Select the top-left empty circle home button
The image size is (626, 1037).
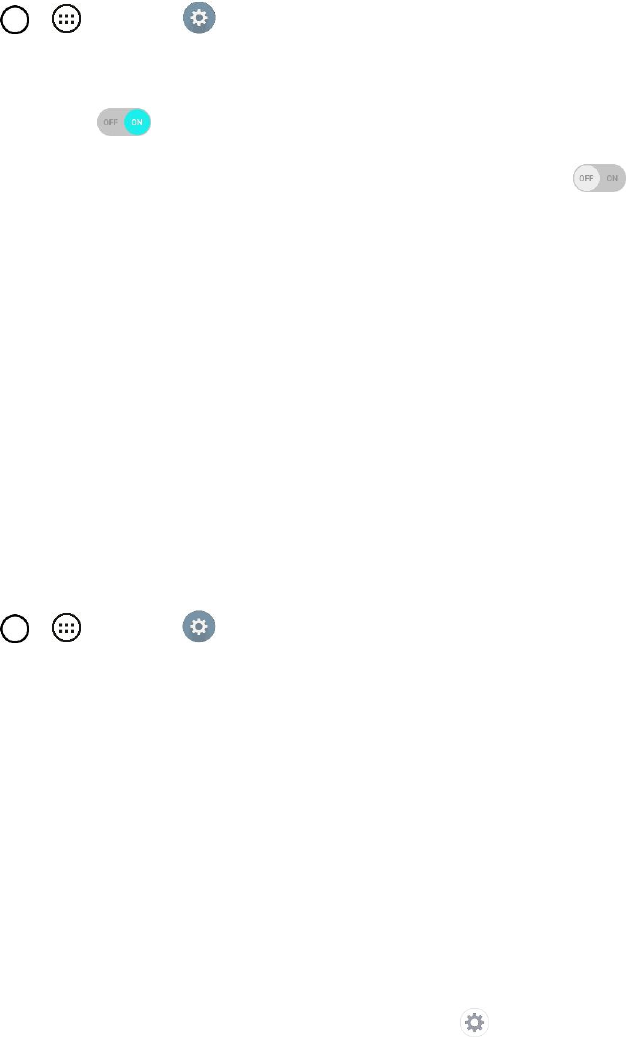click(x=15, y=20)
